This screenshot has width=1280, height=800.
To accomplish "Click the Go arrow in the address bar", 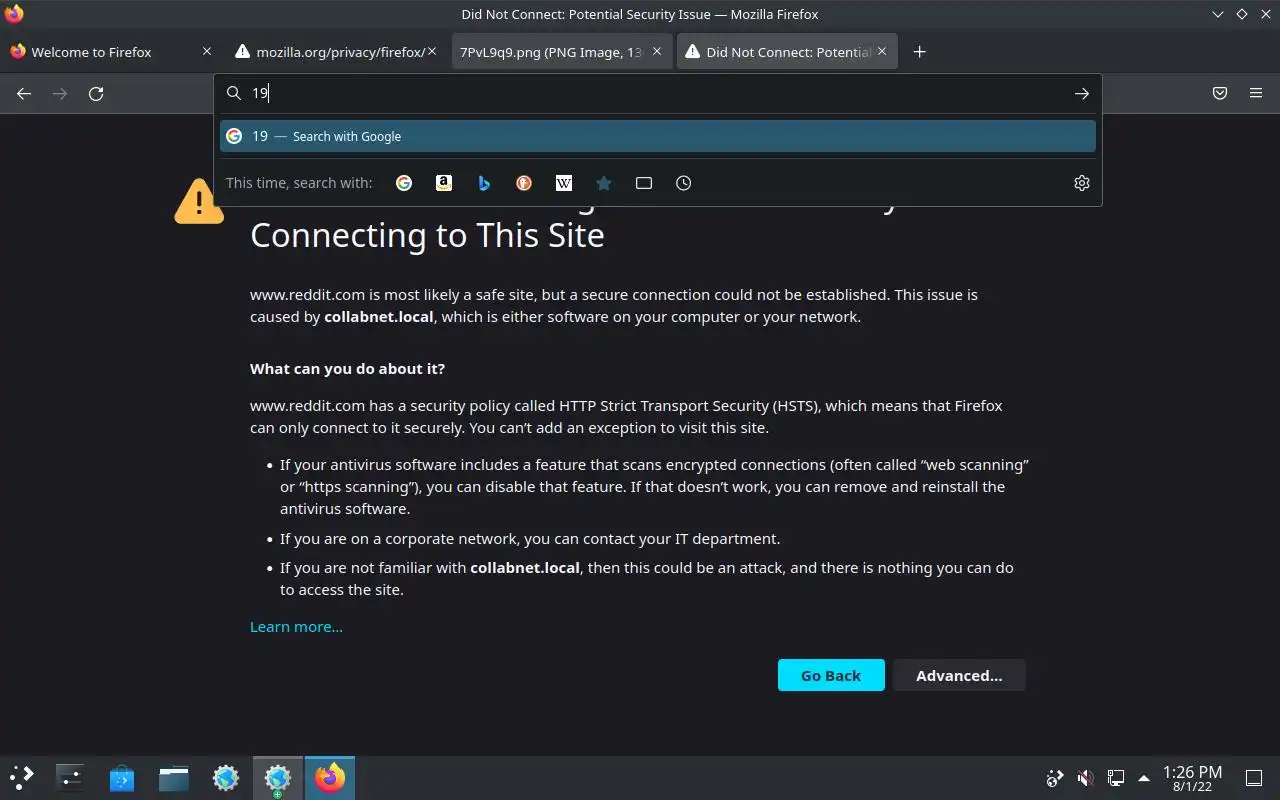I will pyautogui.click(x=1081, y=93).
